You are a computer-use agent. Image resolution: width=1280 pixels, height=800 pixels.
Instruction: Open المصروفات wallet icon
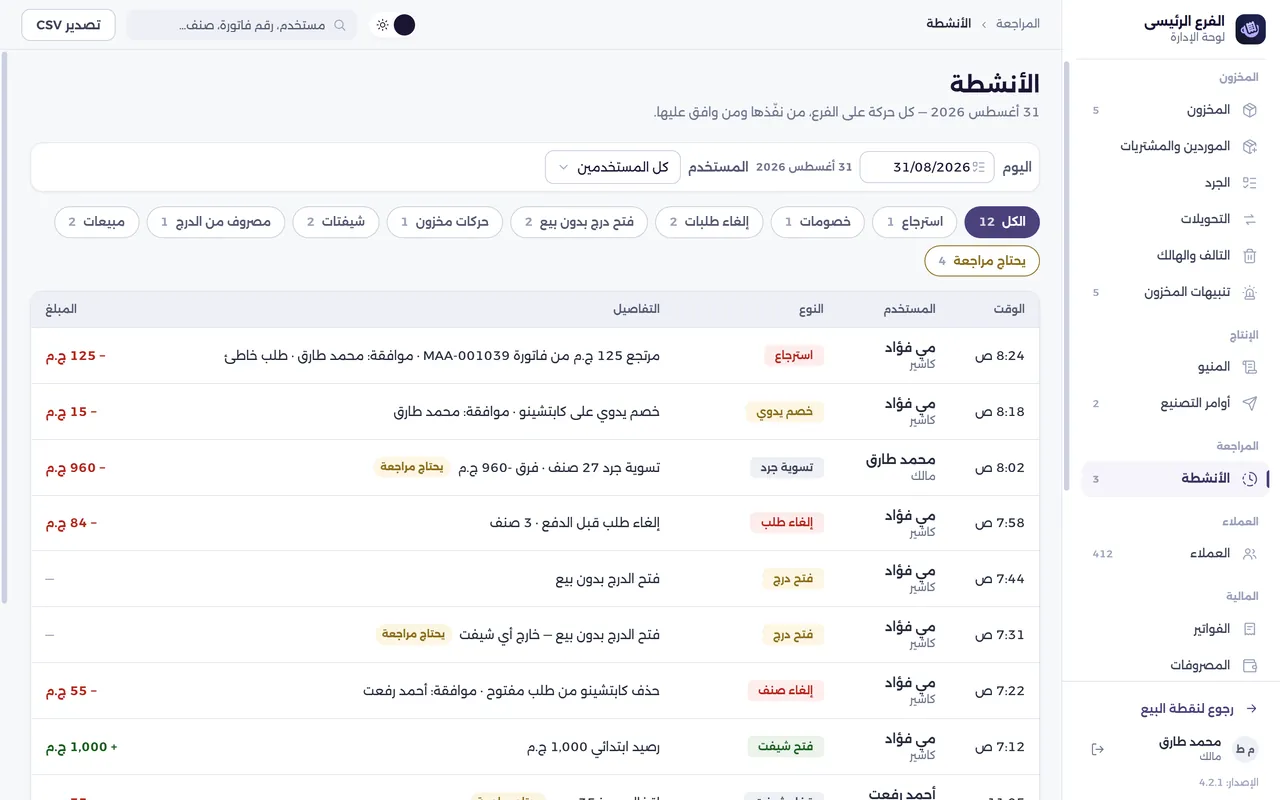click(1249, 665)
